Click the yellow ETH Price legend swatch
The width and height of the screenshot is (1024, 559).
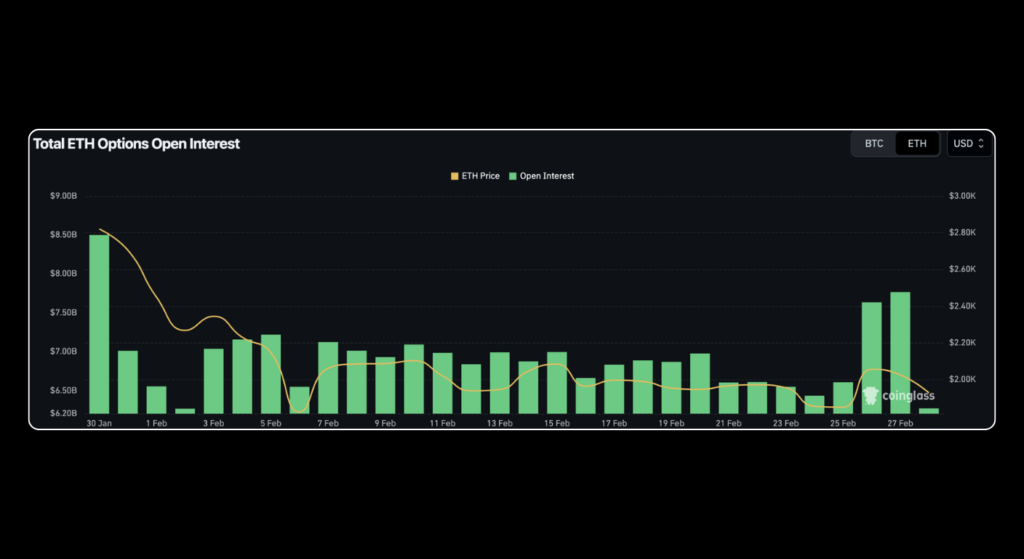click(455, 176)
